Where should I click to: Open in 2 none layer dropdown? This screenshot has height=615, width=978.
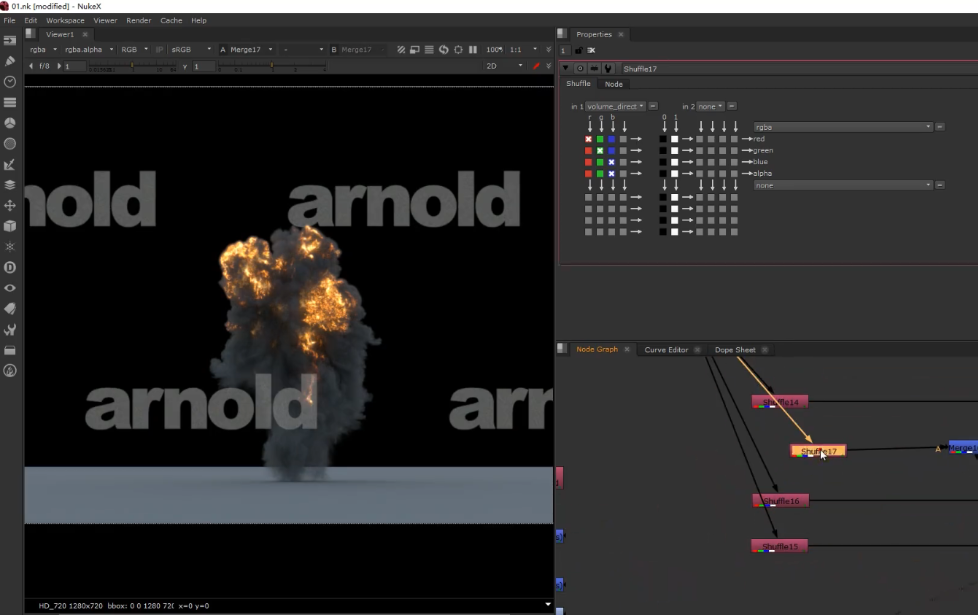[710, 106]
